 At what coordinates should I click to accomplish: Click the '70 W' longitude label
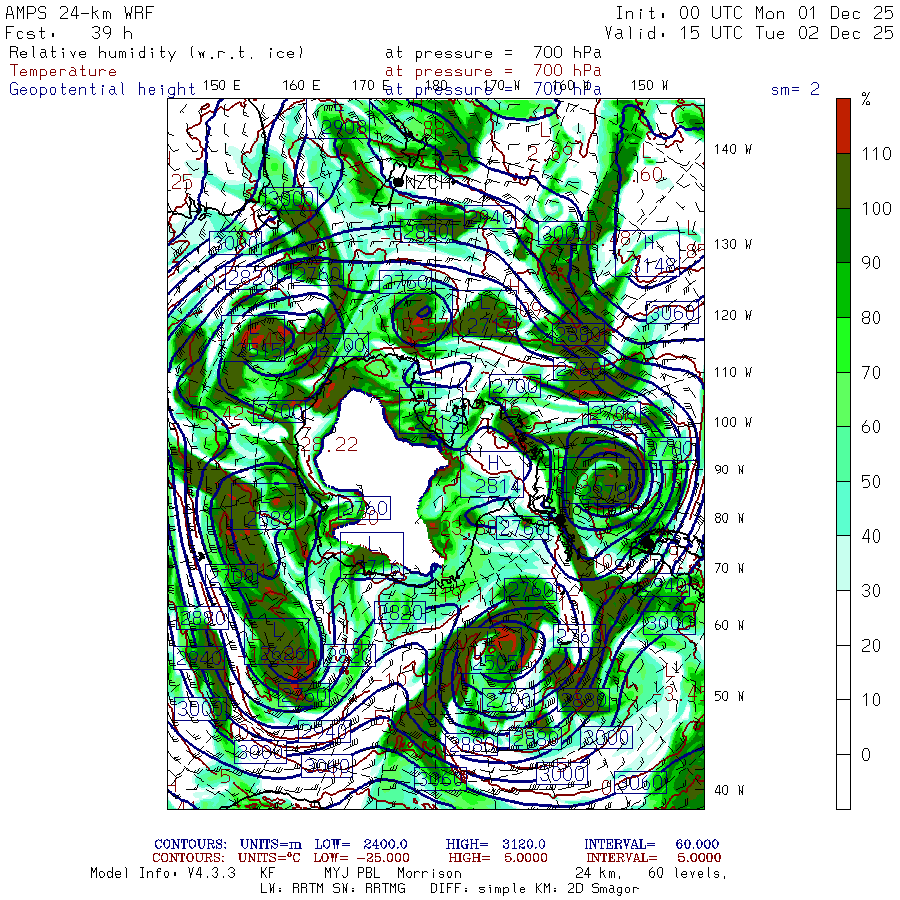(729, 568)
